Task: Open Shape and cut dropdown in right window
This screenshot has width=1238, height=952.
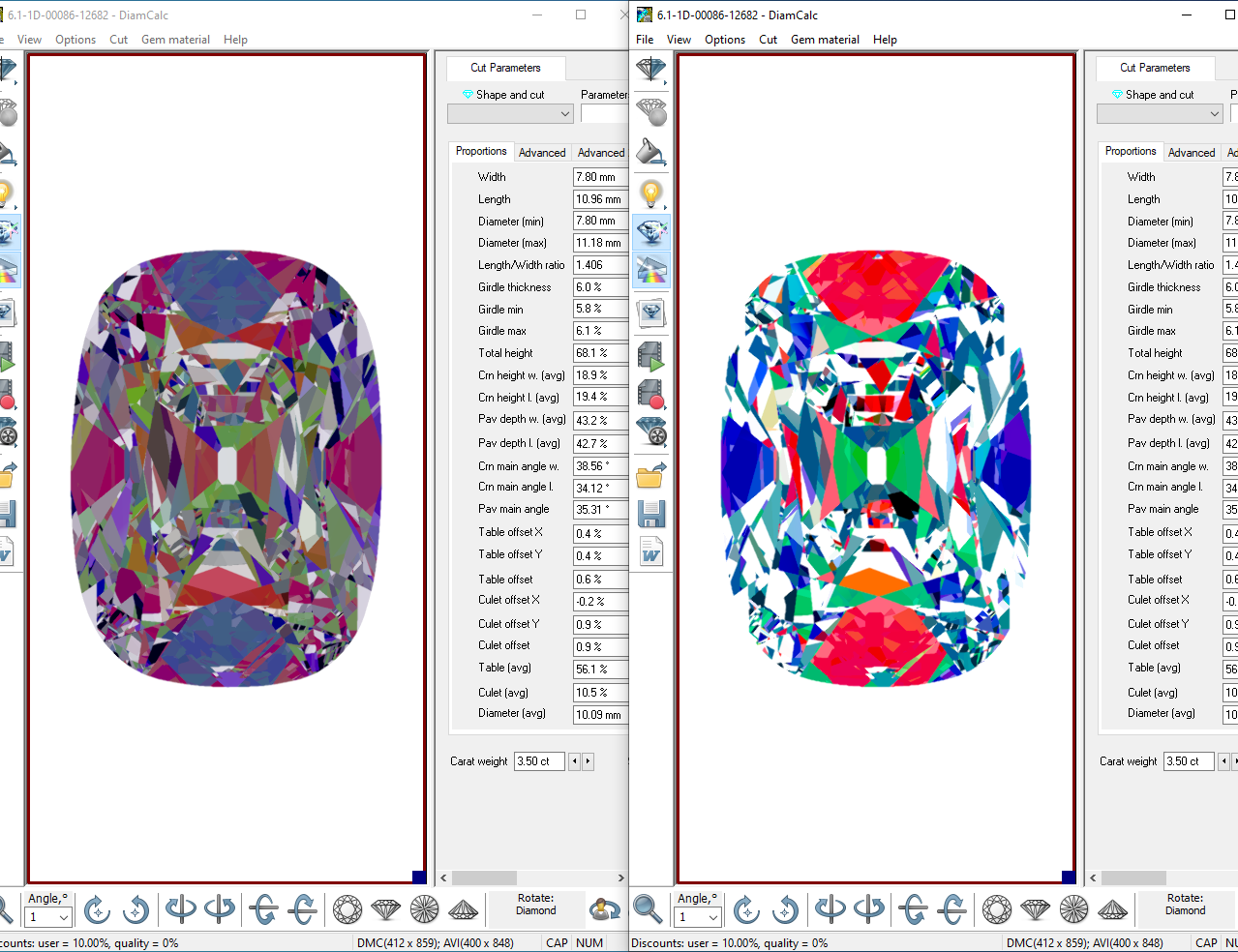Action: point(1160,114)
